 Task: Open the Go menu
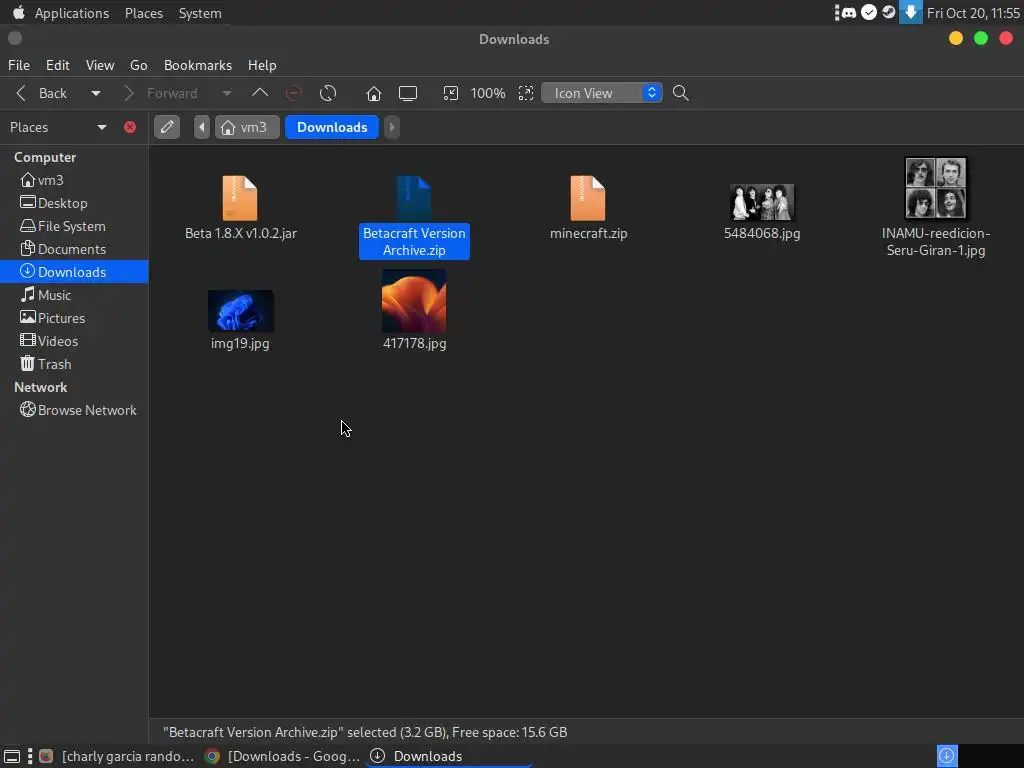tap(138, 65)
